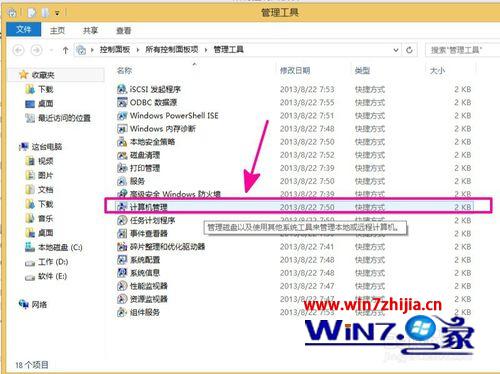Expand the chevron after 控制面板 breadcrumb
This screenshot has height=374, width=500.
pyautogui.click(x=138, y=50)
